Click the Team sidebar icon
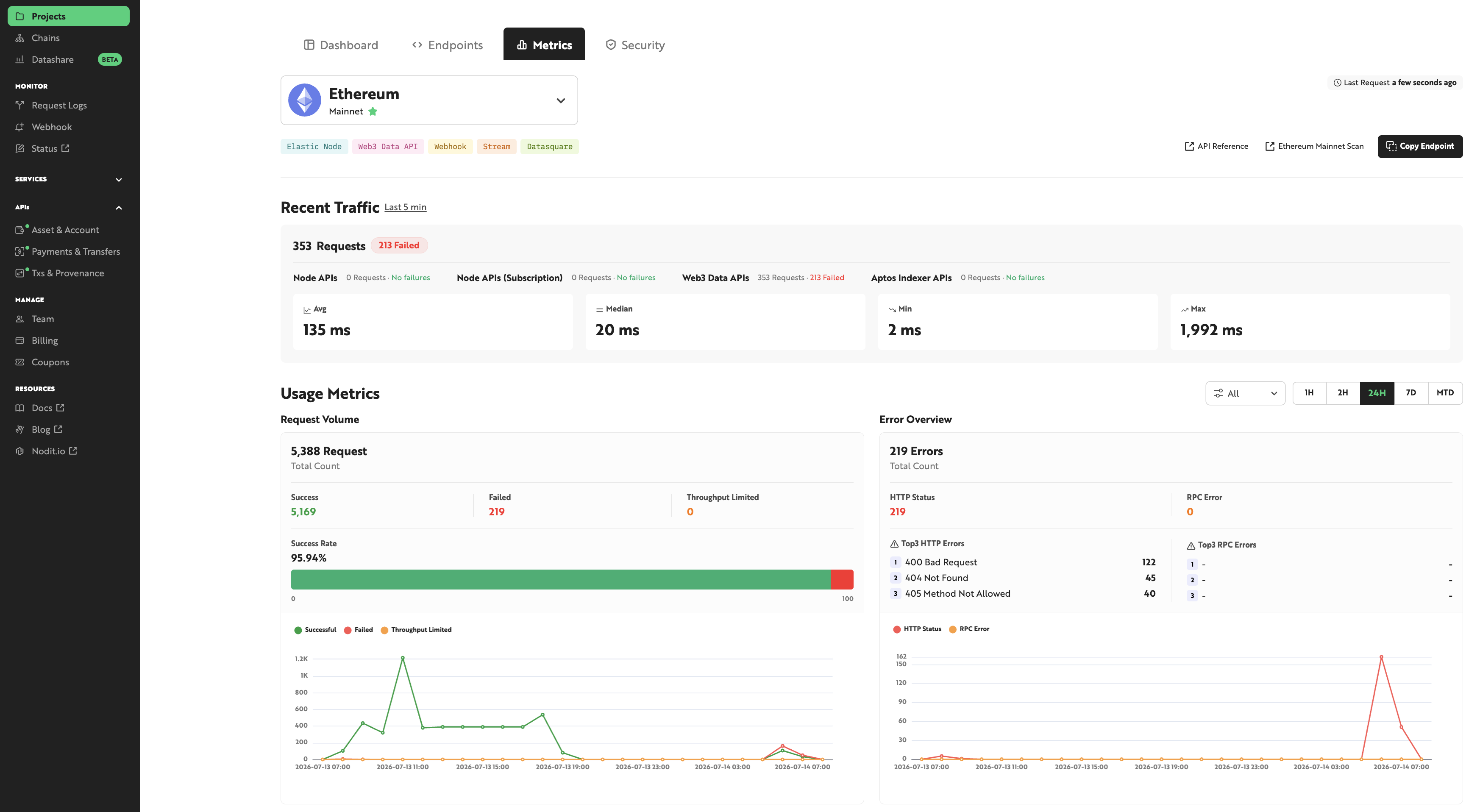The height and width of the screenshot is (812, 1480). coord(19,319)
